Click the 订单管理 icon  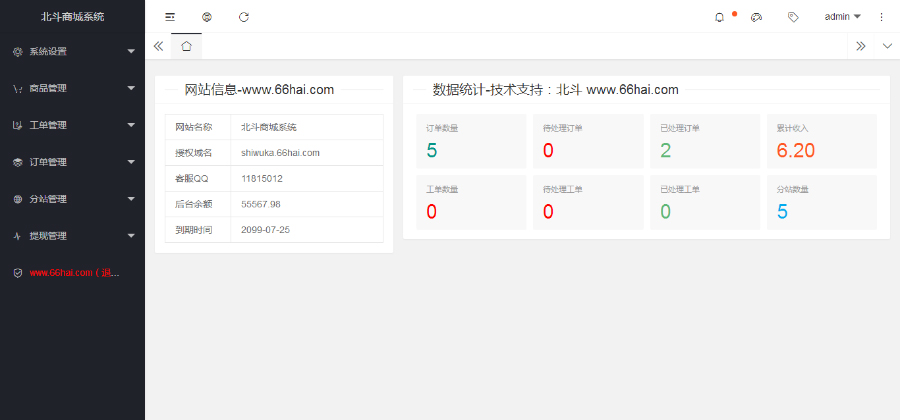coord(18,162)
